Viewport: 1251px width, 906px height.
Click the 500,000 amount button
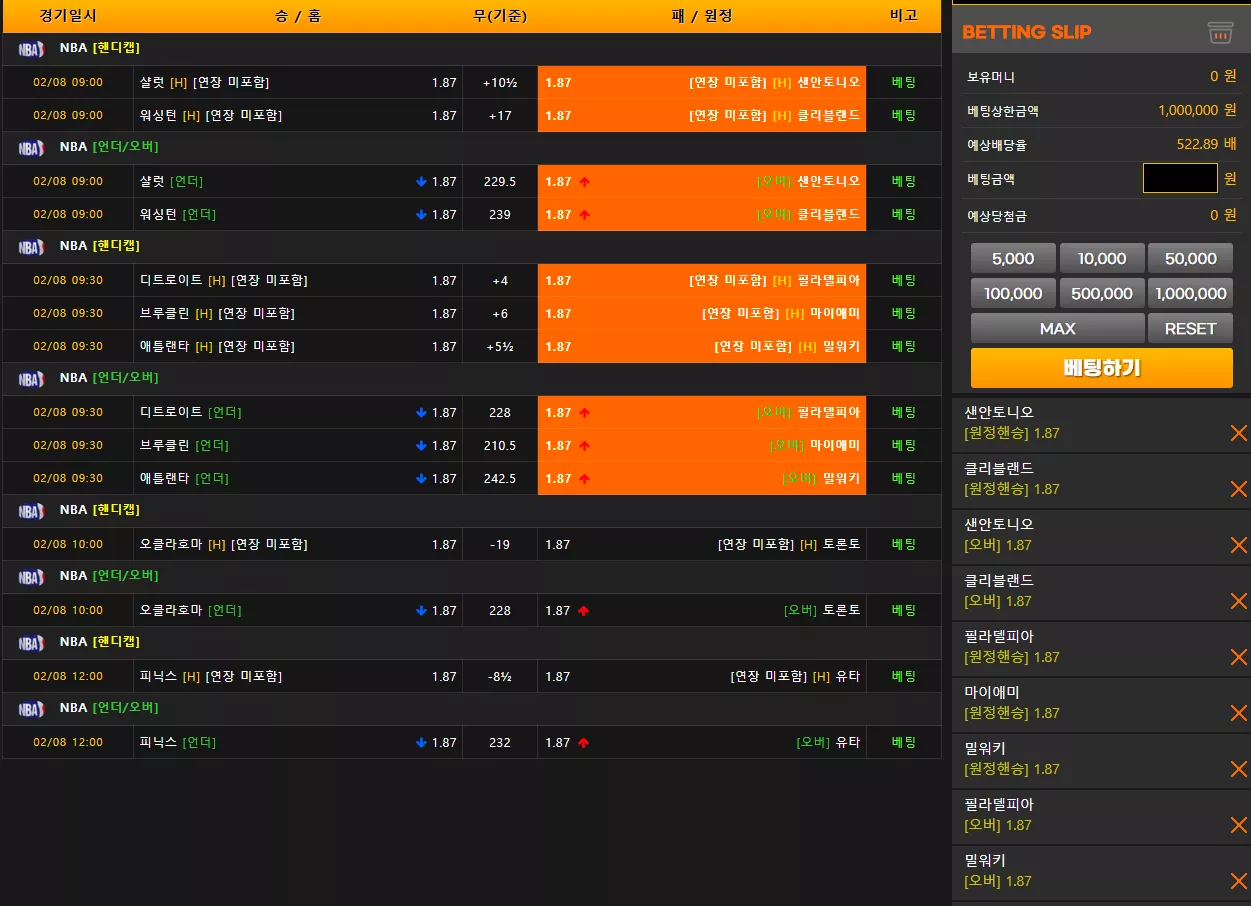click(1101, 293)
